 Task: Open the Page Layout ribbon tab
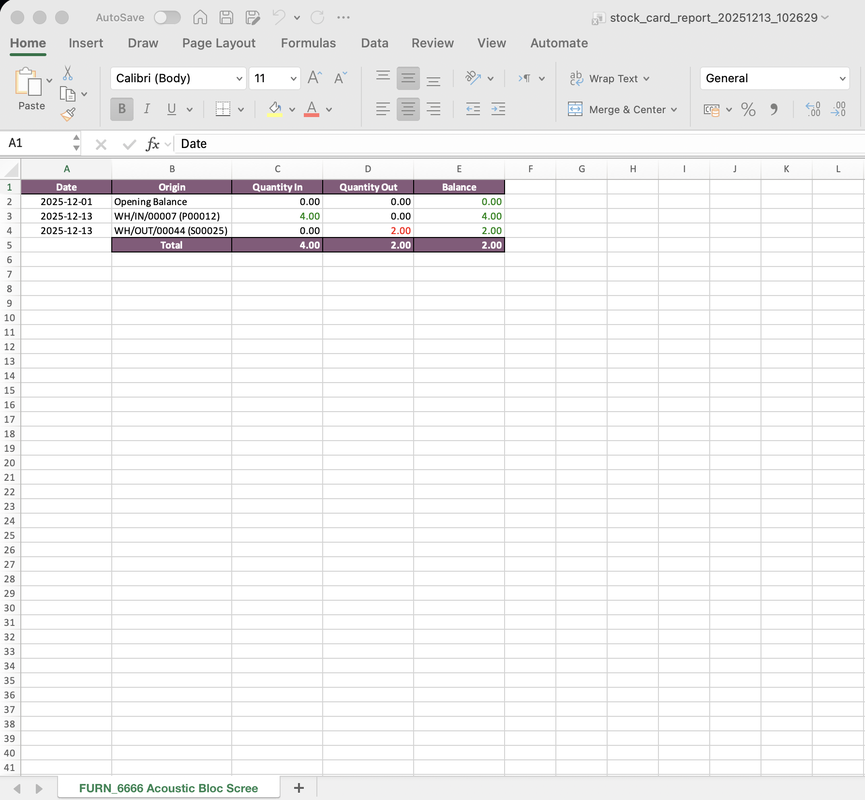pyautogui.click(x=219, y=43)
